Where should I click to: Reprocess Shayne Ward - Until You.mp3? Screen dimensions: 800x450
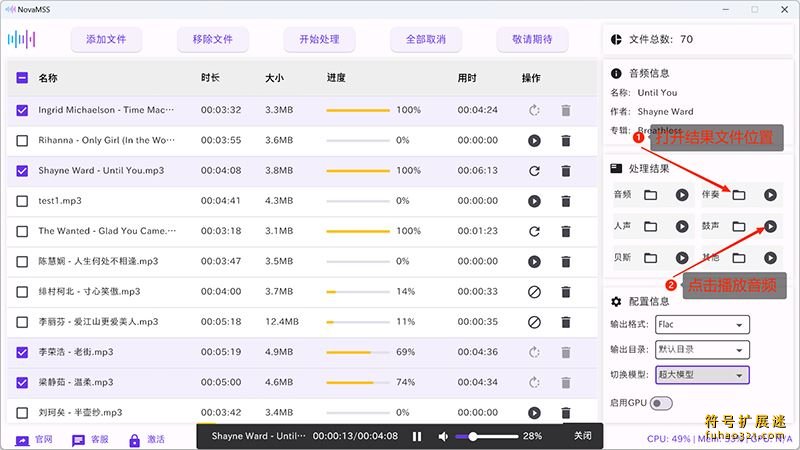534,171
